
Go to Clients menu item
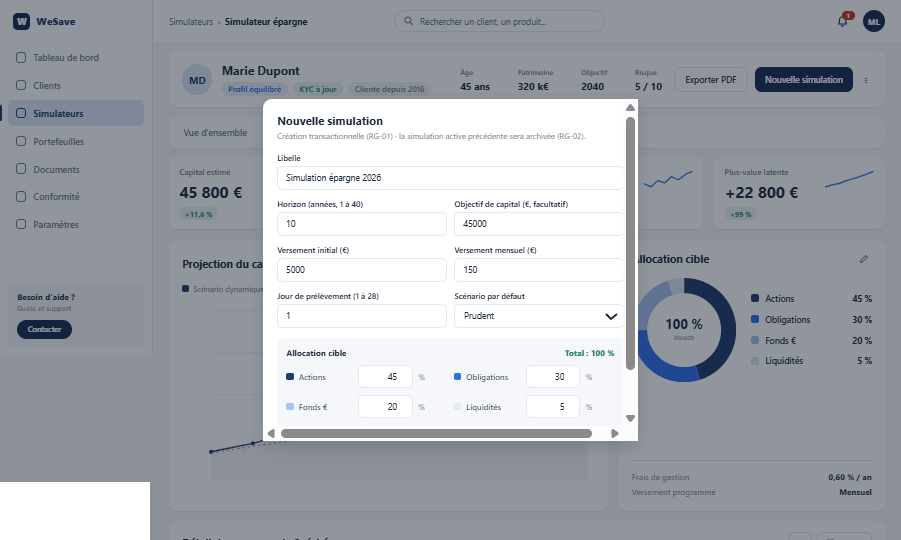click(76, 85)
